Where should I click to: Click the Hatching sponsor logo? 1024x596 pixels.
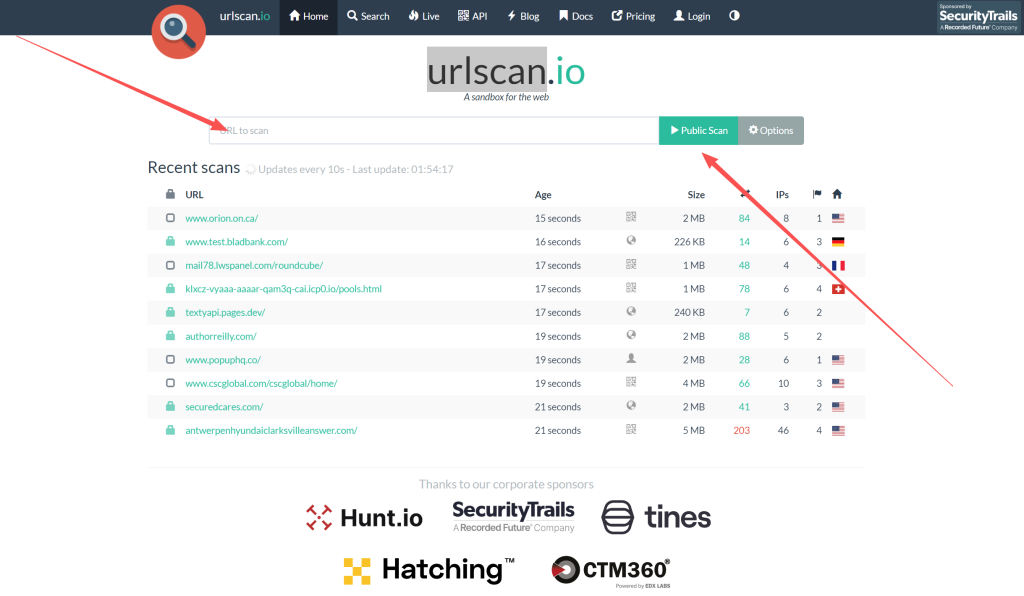tap(429, 570)
